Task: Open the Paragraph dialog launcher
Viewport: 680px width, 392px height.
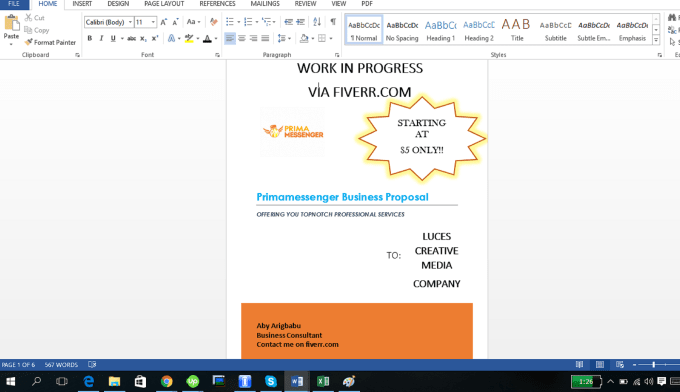Action: click(337, 55)
